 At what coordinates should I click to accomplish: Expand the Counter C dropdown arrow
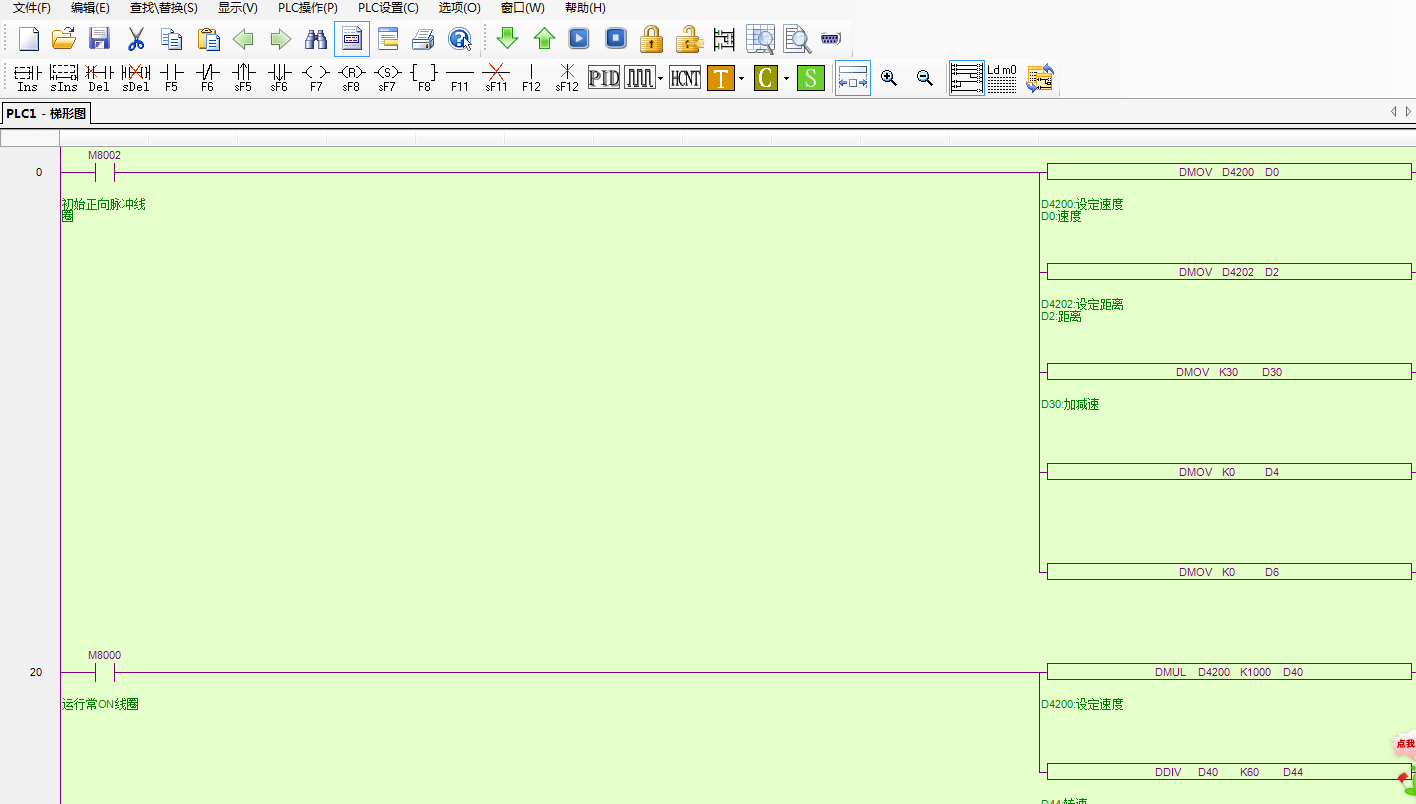coord(786,78)
